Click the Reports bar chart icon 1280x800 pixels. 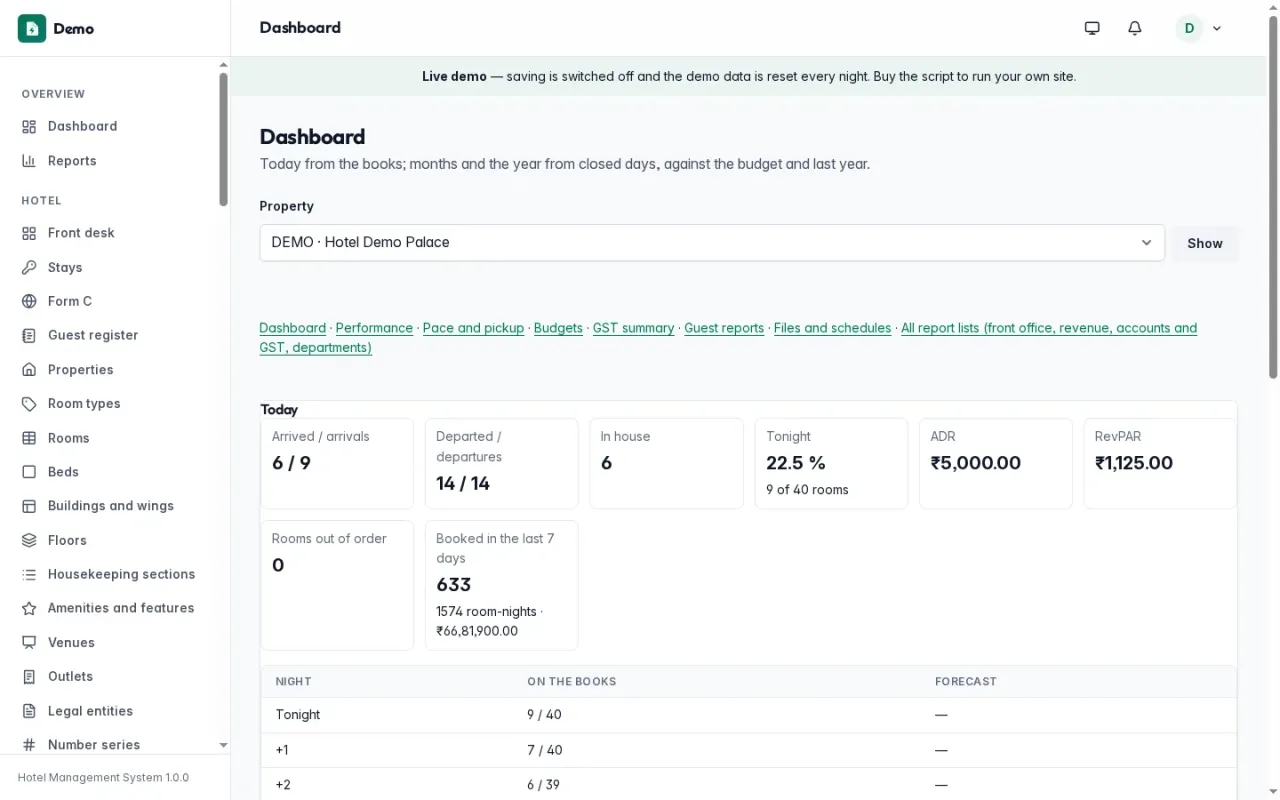[29, 161]
